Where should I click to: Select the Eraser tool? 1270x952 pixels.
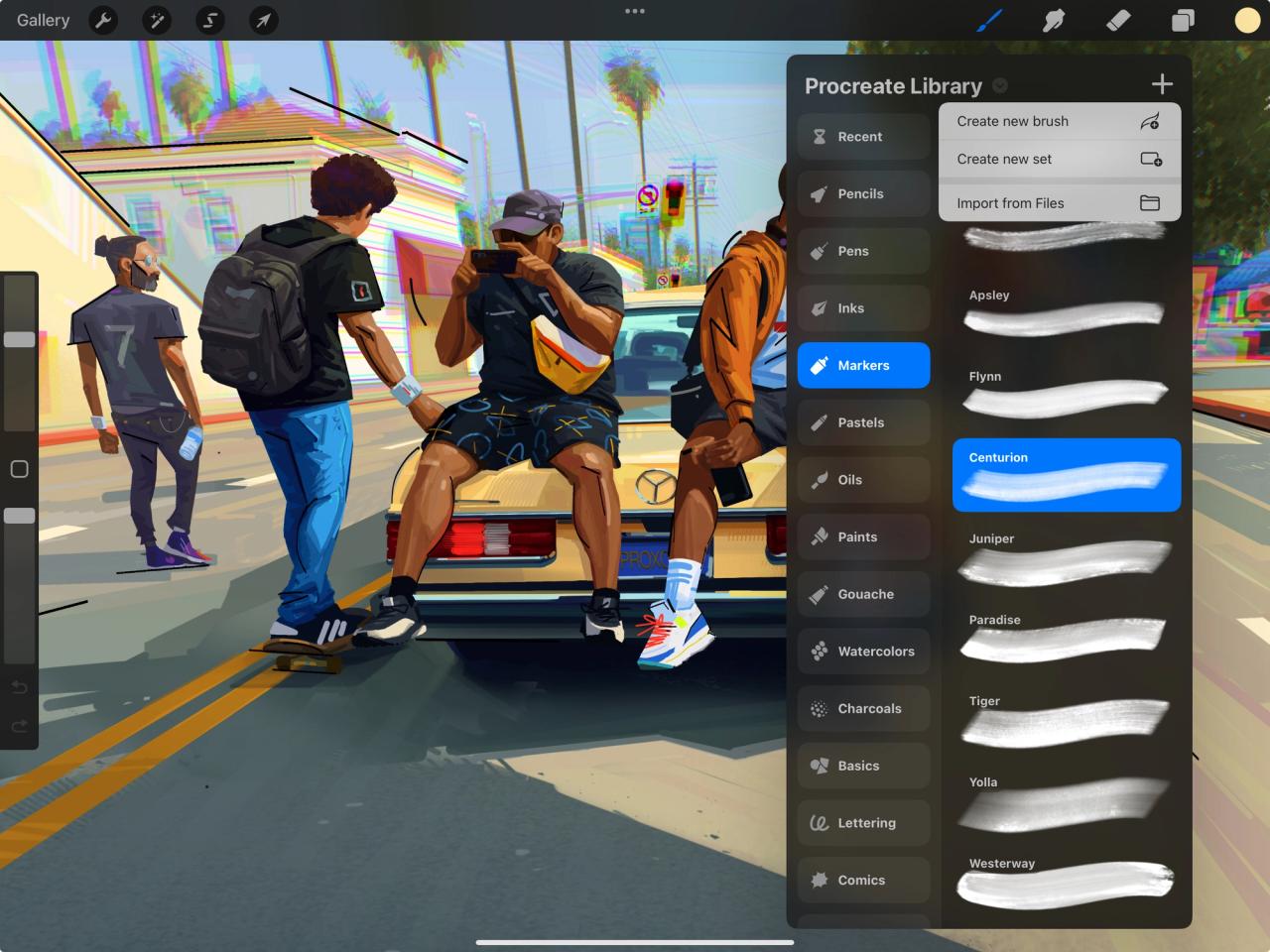[1117, 19]
